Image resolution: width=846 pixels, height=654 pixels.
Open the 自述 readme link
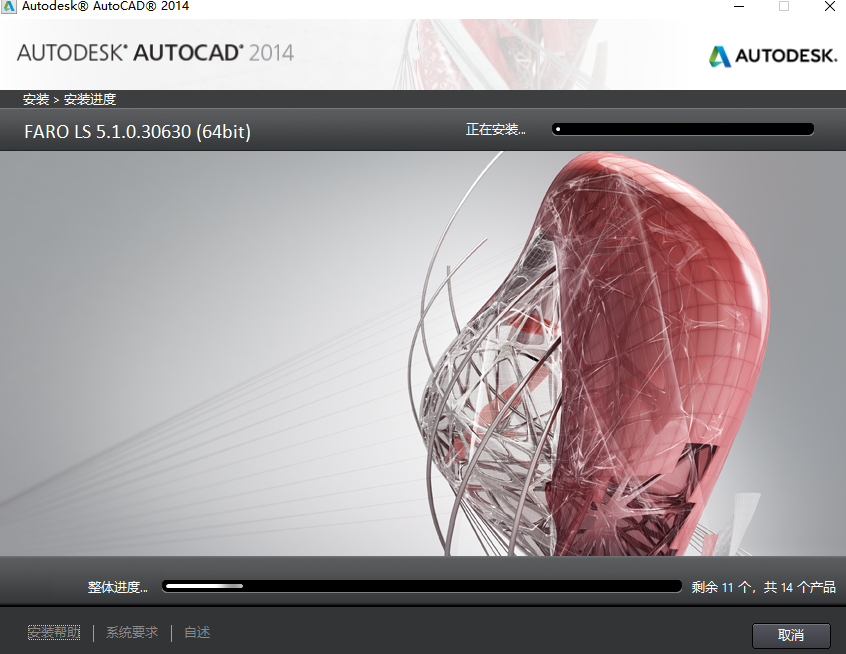pyautogui.click(x=196, y=632)
